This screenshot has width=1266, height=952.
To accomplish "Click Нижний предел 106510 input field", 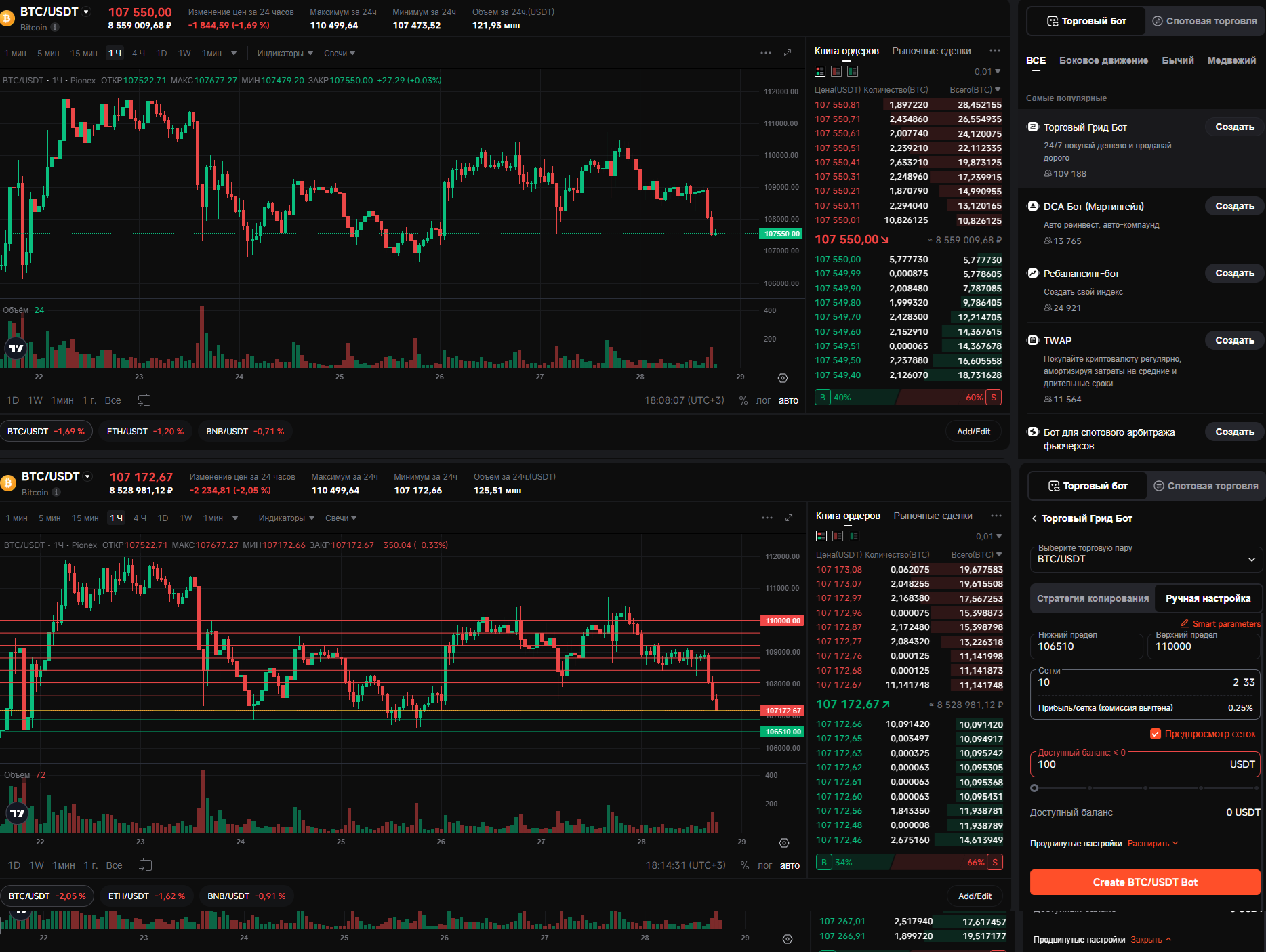I will tap(1086, 646).
